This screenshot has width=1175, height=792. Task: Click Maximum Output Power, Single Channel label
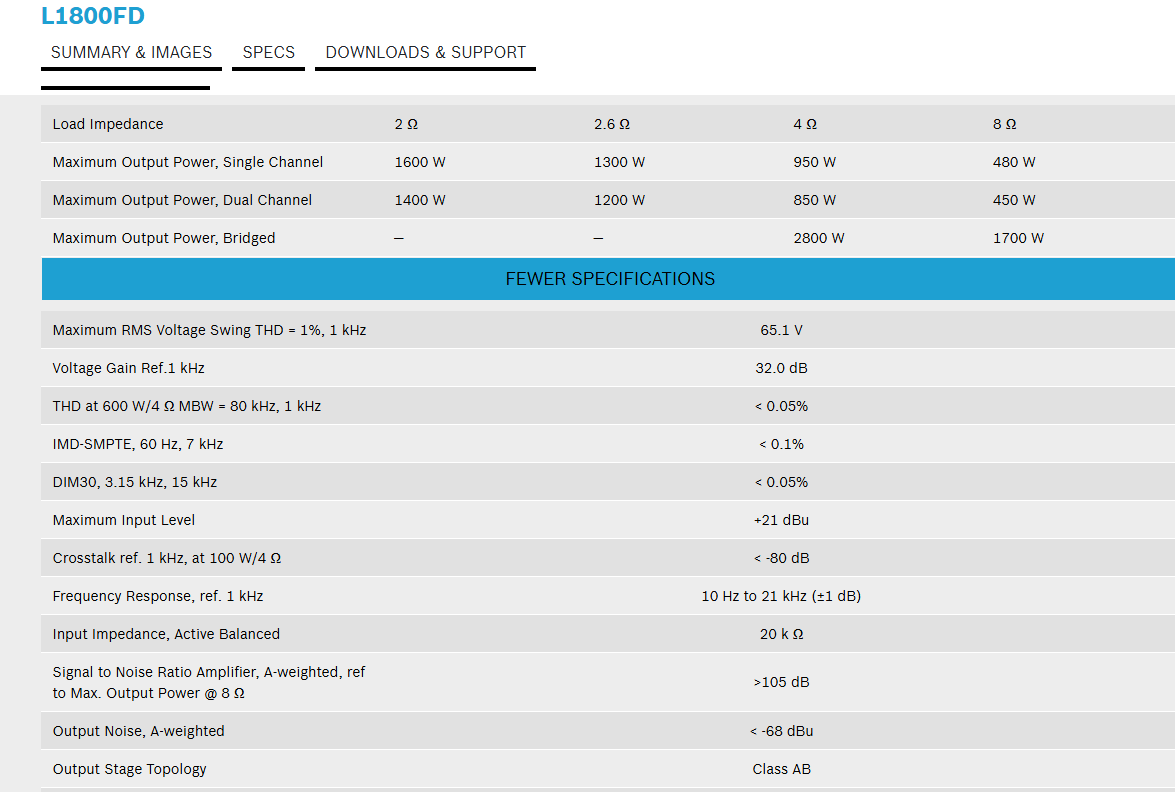pyautogui.click(x=187, y=162)
